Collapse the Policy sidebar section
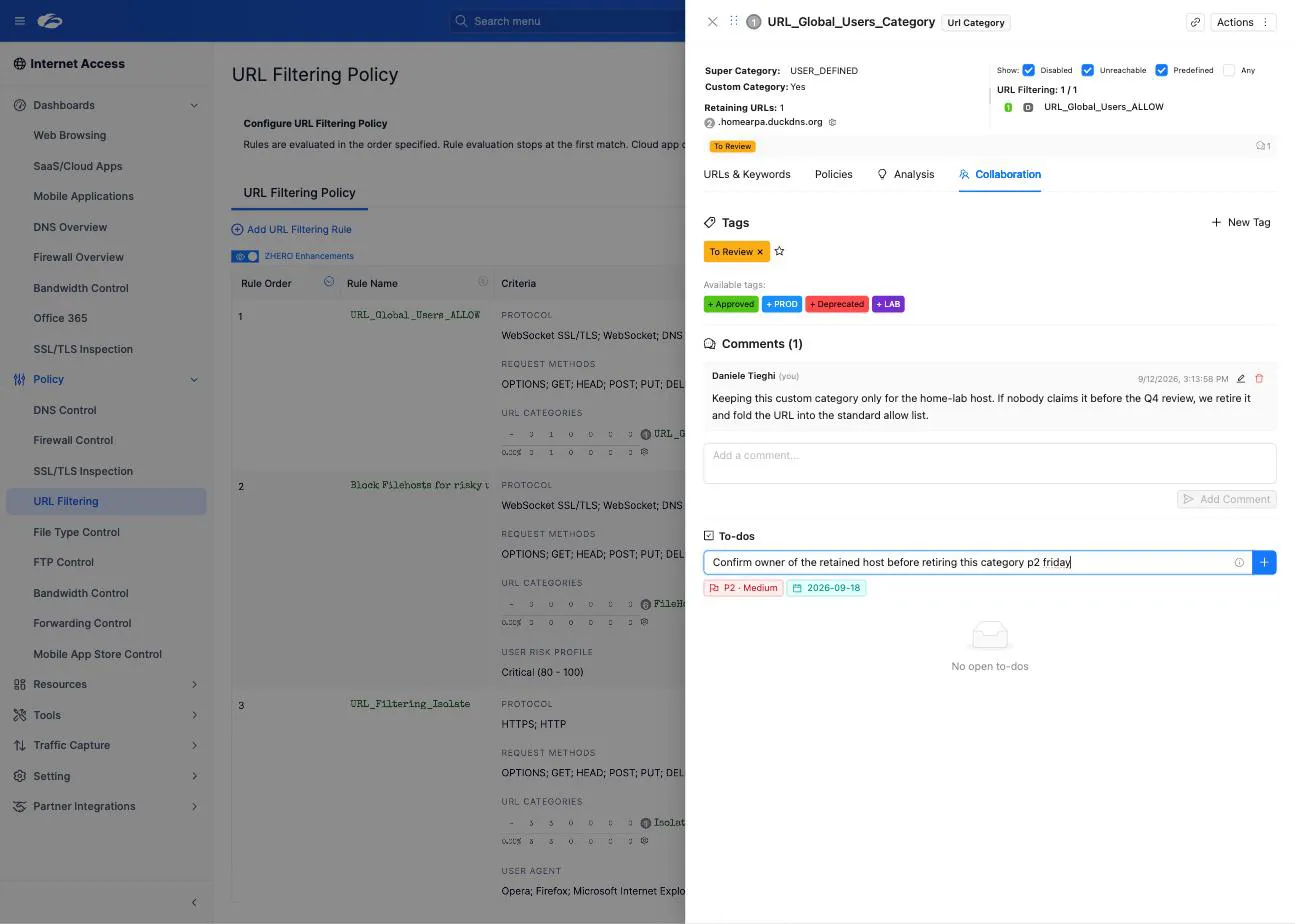 click(194, 379)
